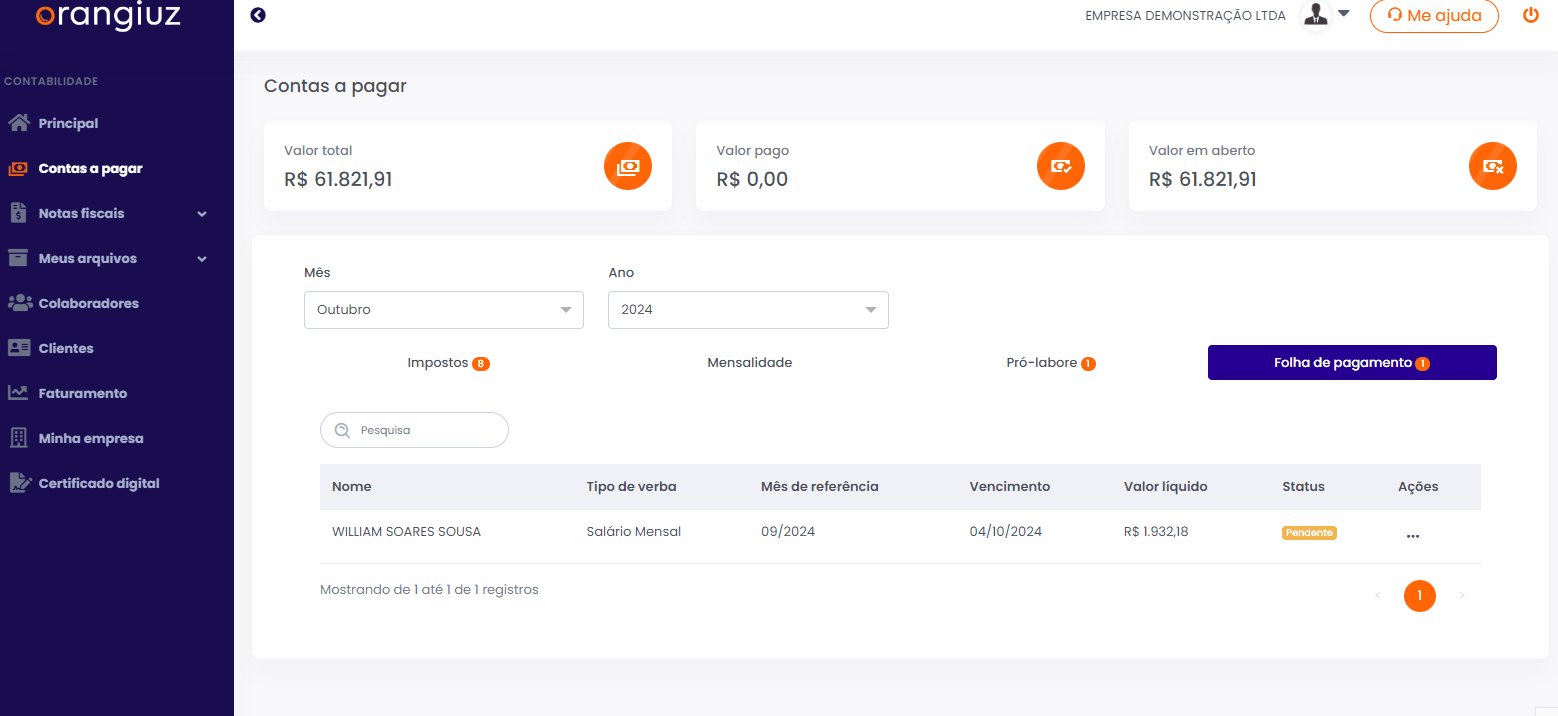Switch to the Mensalidade tab

click(750, 363)
